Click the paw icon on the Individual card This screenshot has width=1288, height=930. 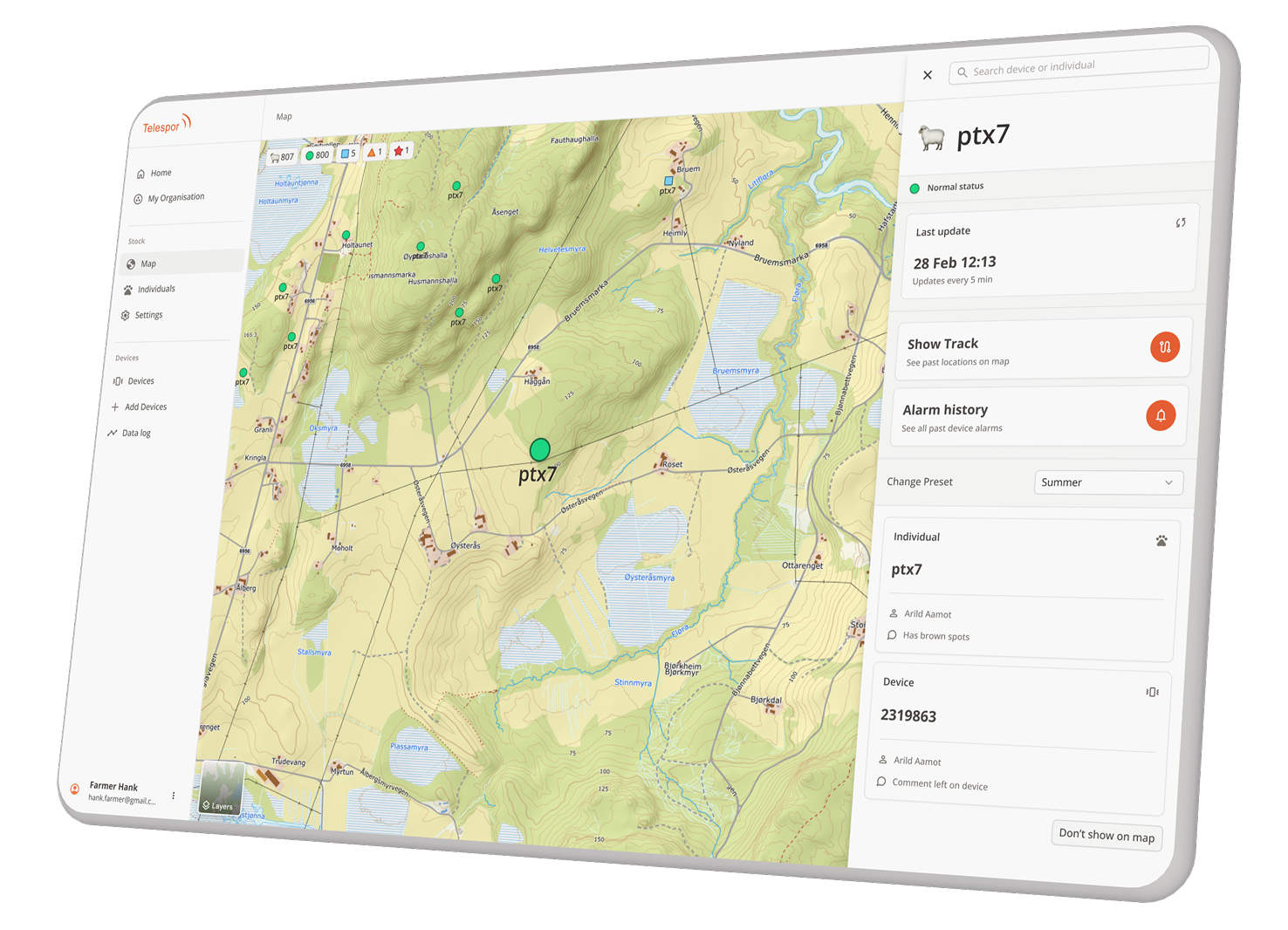pos(1161,541)
